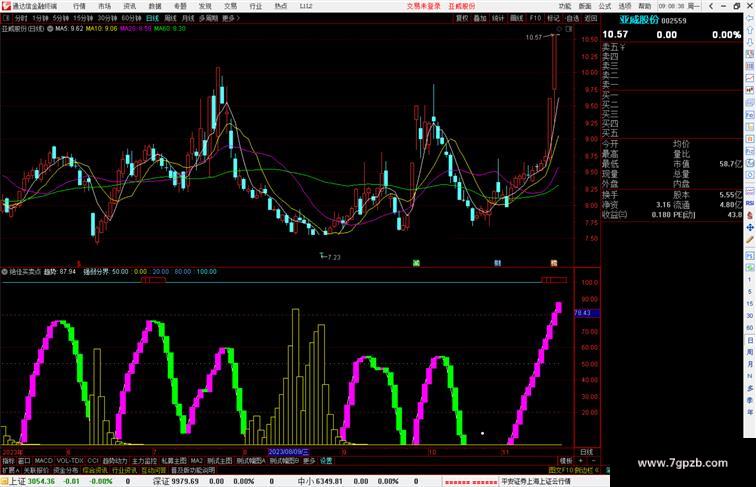Image resolution: width=756 pixels, height=487 pixels.
Task: Select the VOL-TDX indicator tab
Action: 70,461
